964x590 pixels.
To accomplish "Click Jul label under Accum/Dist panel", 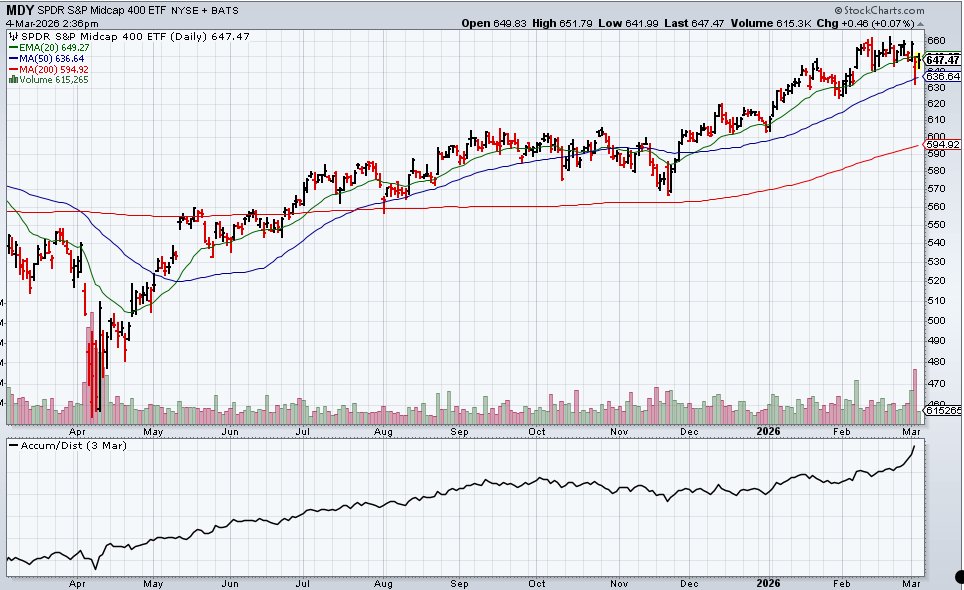I will pyautogui.click(x=302, y=583).
